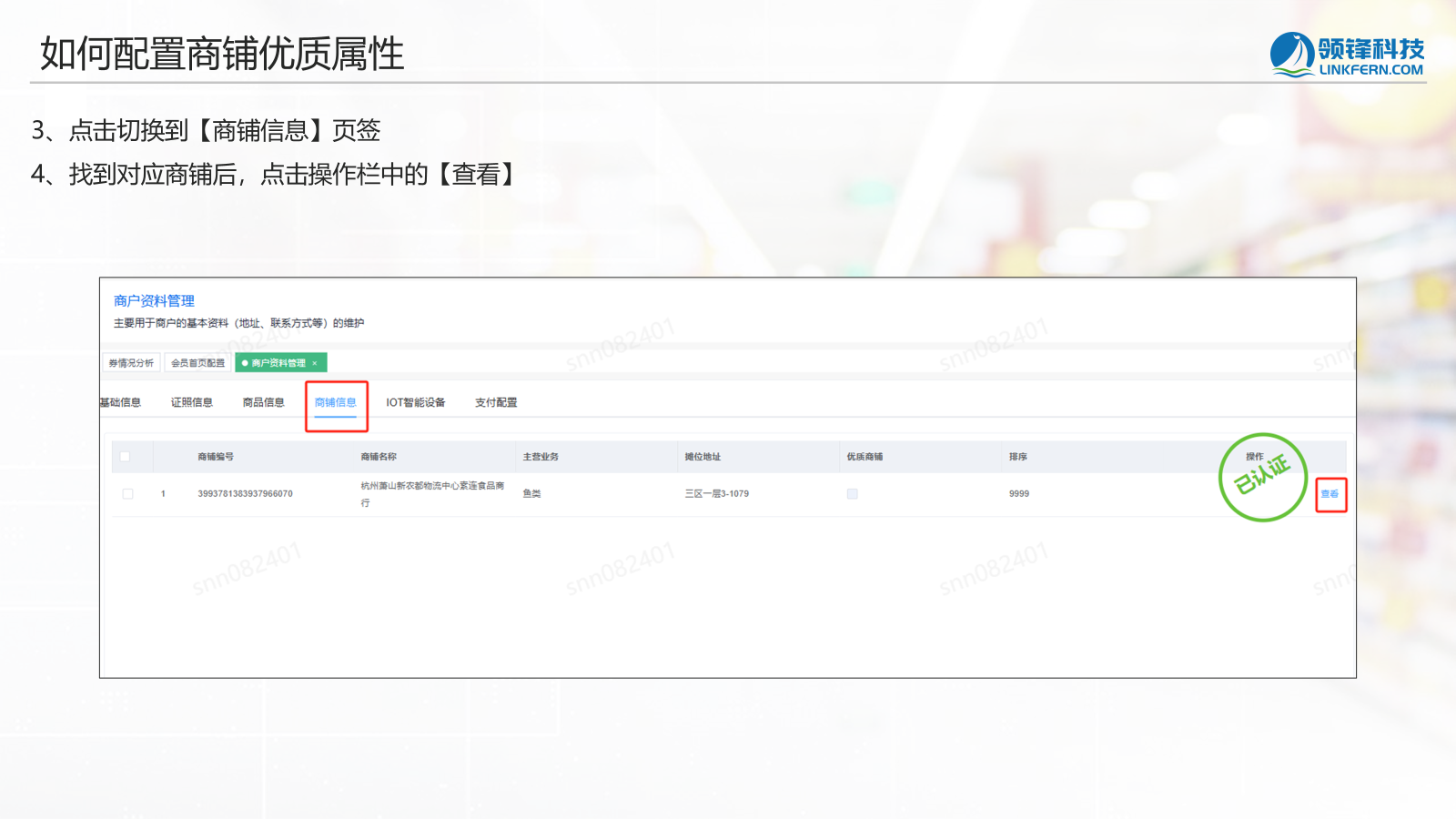The width and height of the screenshot is (1456, 819).
Task: Click the 商铺名称 column header
Action: [x=379, y=457]
